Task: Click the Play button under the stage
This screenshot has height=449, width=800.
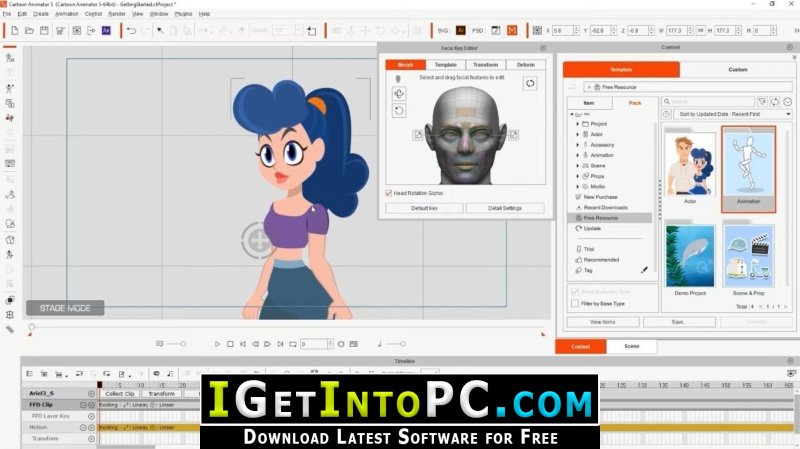Action: coord(217,344)
